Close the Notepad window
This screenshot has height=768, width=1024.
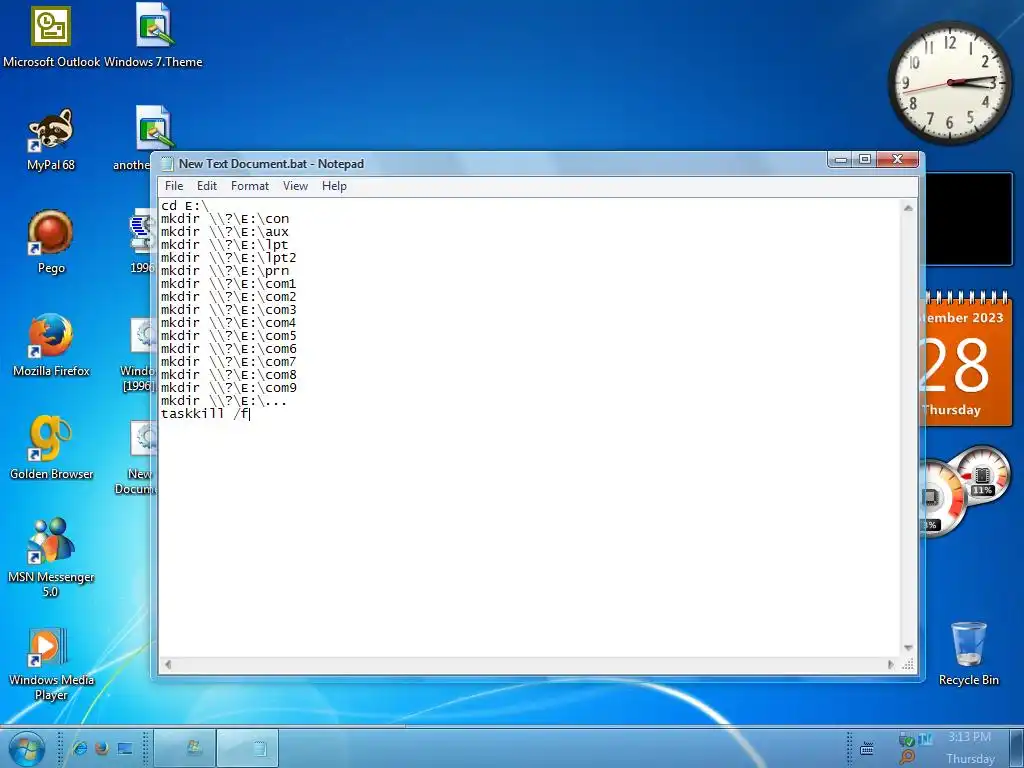coord(897,159)
